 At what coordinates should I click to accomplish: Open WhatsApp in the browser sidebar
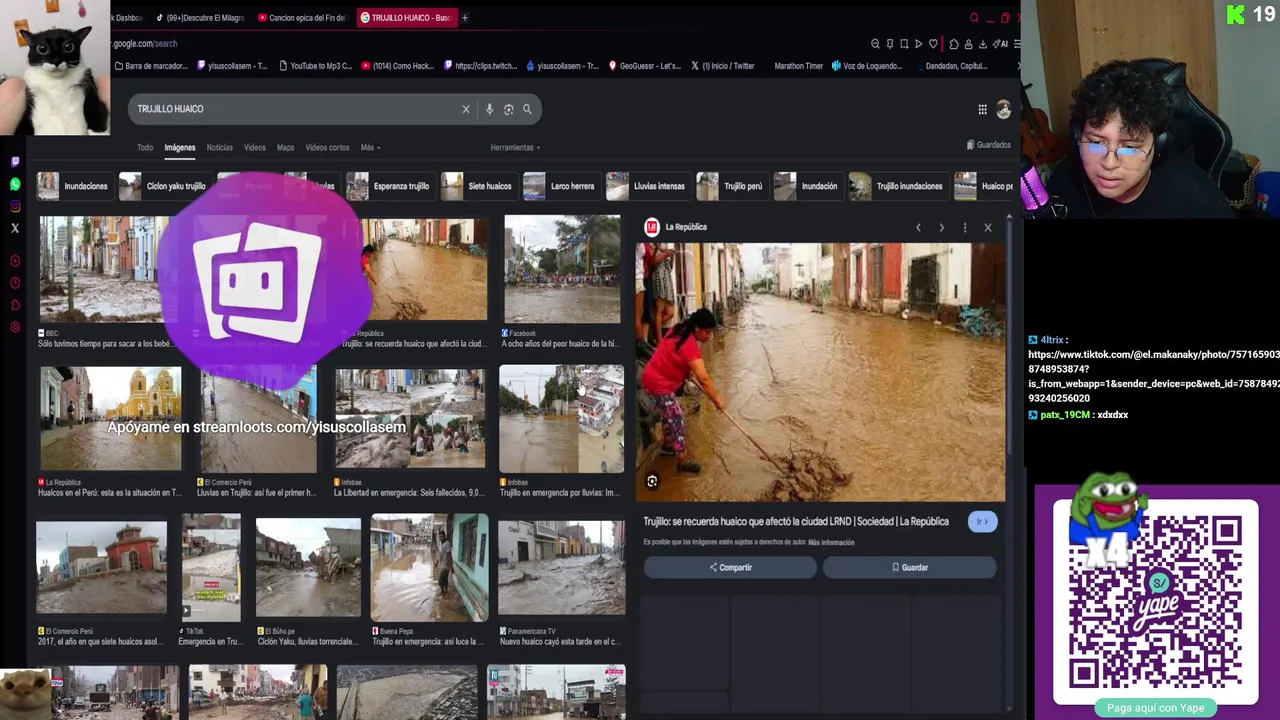15,184
